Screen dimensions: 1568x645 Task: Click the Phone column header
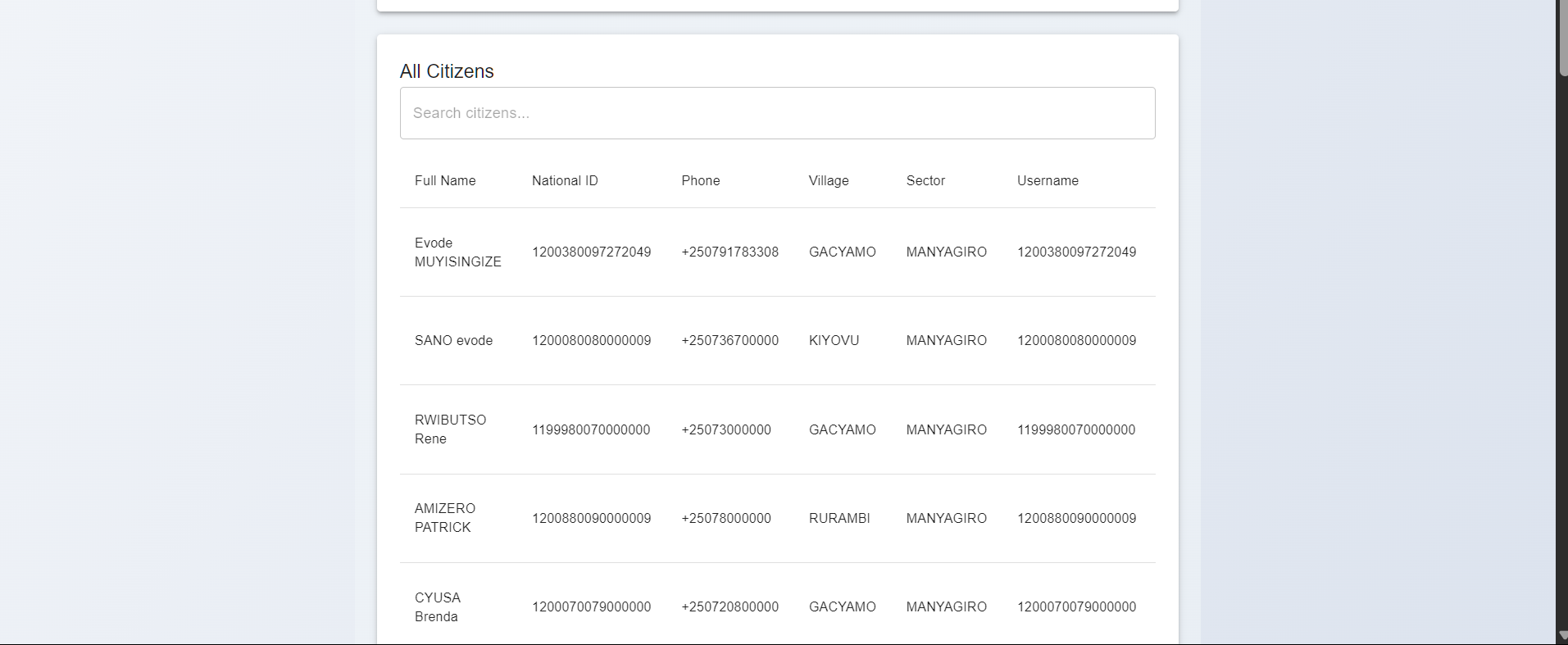(x=701, y=180)
